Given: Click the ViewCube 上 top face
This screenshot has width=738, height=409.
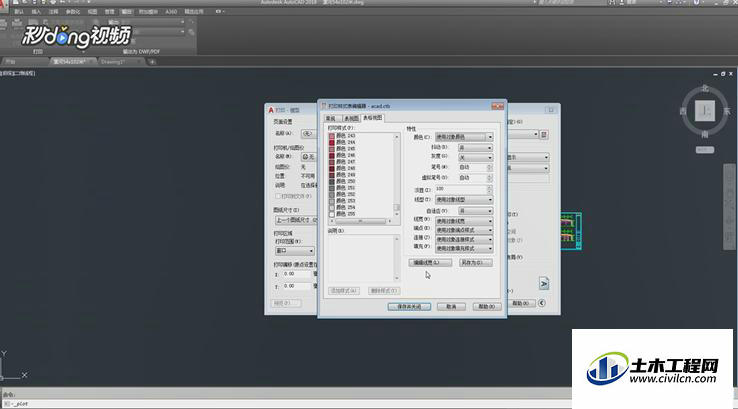Looking at the screenshot, I should click(x=705, y=111).
